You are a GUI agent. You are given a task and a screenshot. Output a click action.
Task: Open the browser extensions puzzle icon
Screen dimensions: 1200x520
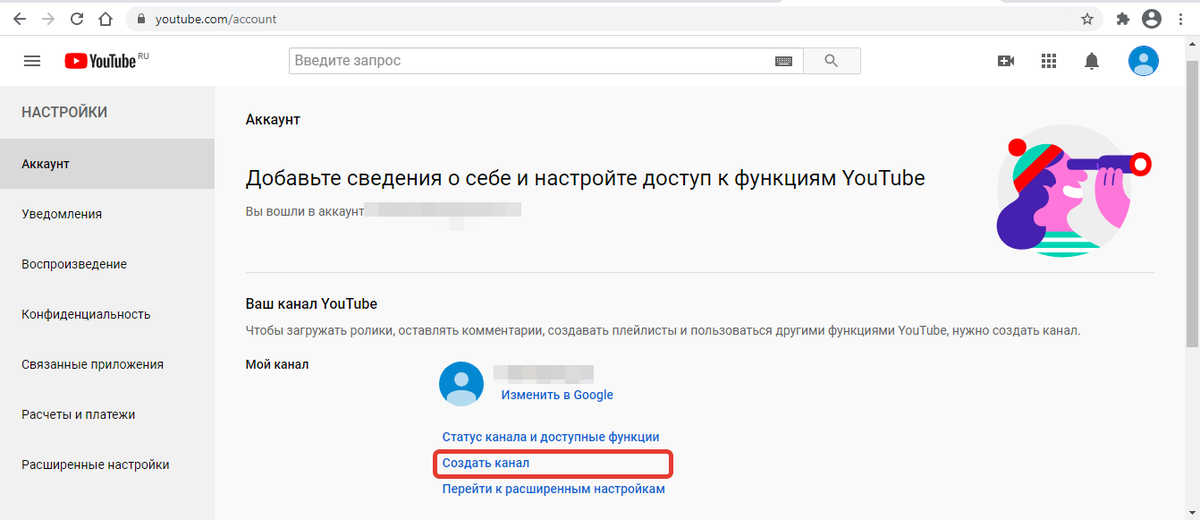click(x=1123, y=19)
